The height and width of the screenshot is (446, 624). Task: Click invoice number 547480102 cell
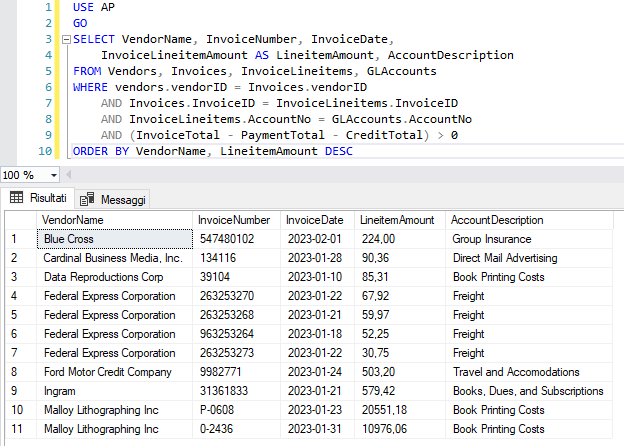pos(237,239)
